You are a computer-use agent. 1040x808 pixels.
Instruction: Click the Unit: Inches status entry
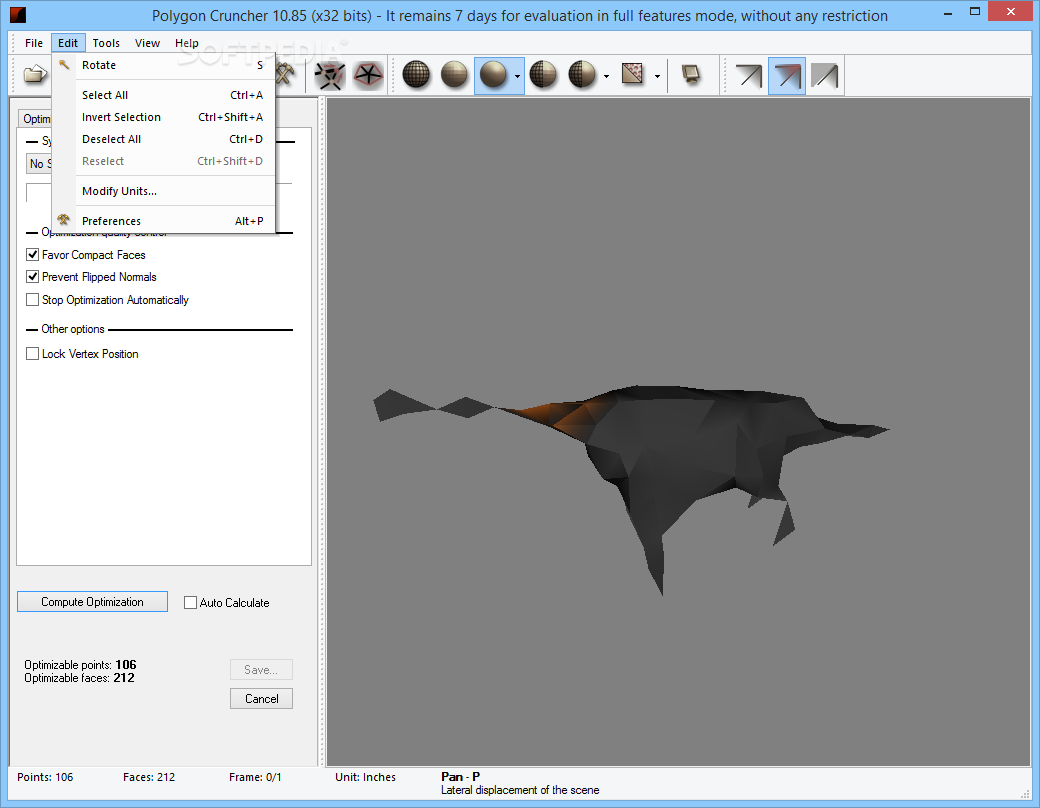click(x=365, y=777)
